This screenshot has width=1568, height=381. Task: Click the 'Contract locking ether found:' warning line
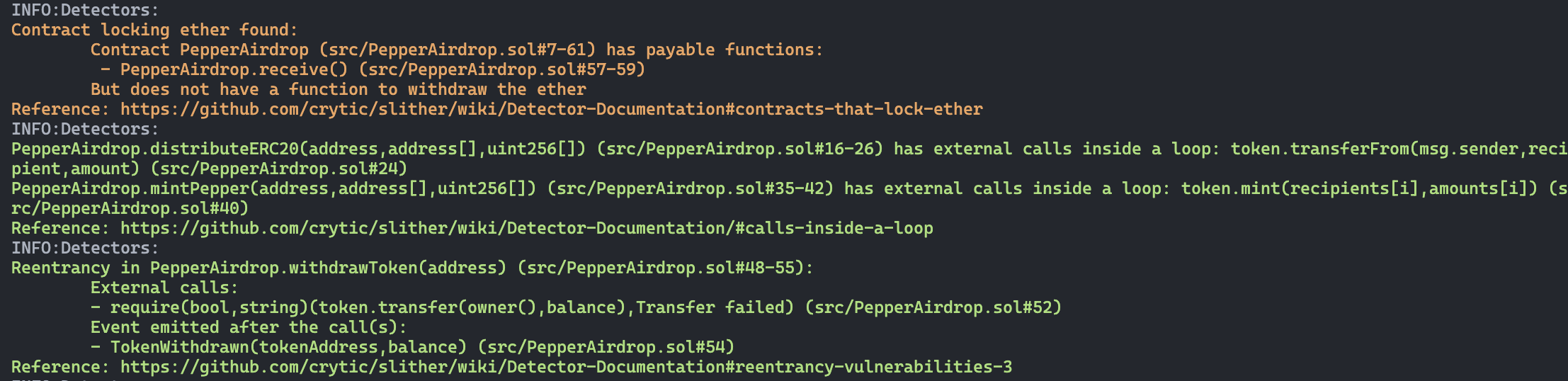pyautogui.click(x=154, y=30)
